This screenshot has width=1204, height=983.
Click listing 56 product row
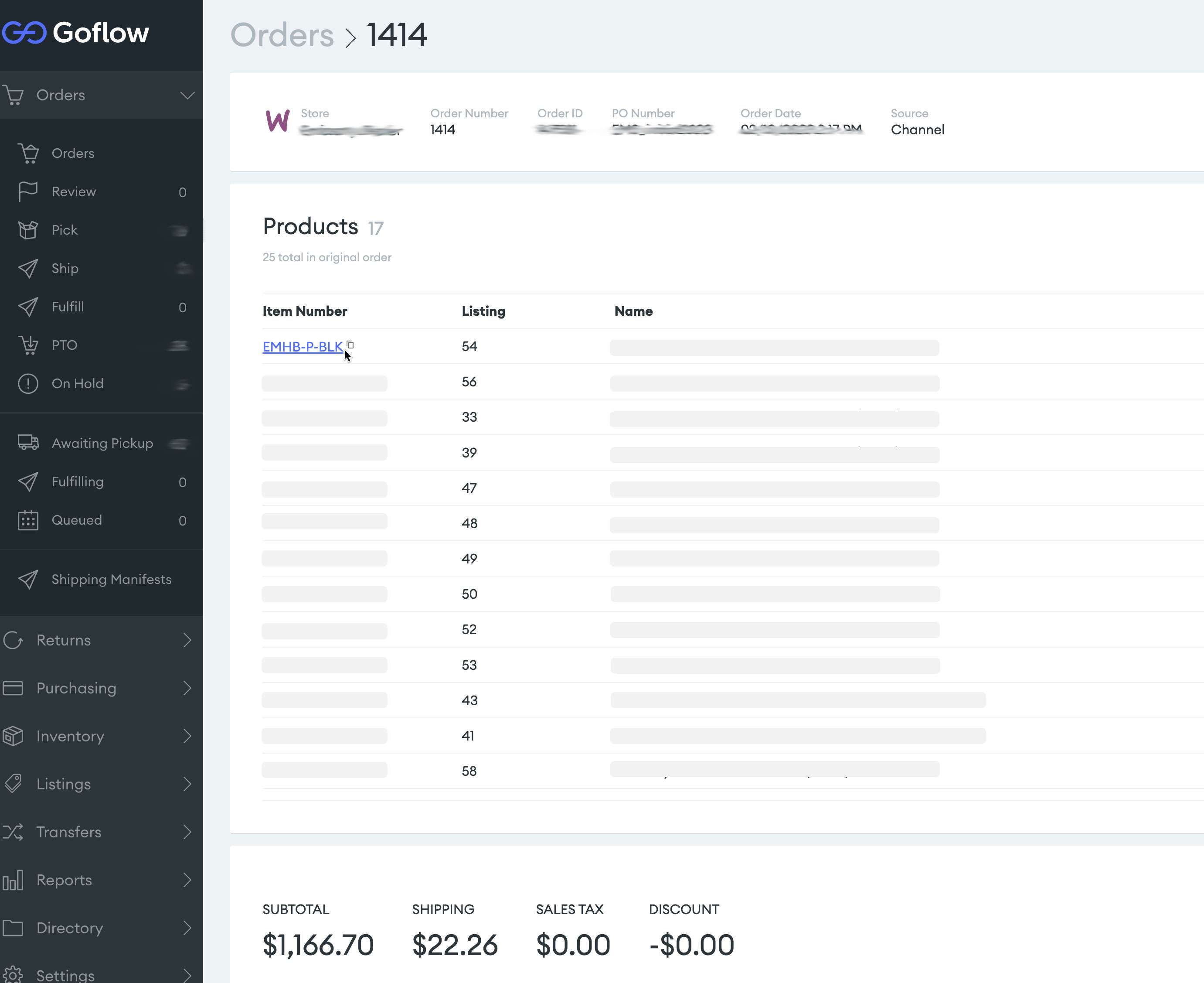(469, 382)
